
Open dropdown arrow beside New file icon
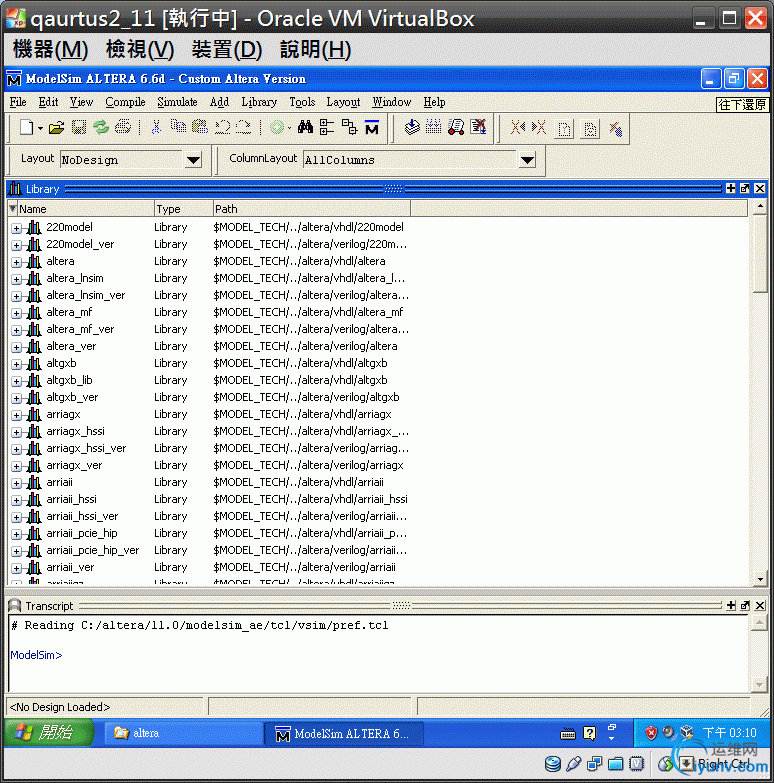[40, 128]
